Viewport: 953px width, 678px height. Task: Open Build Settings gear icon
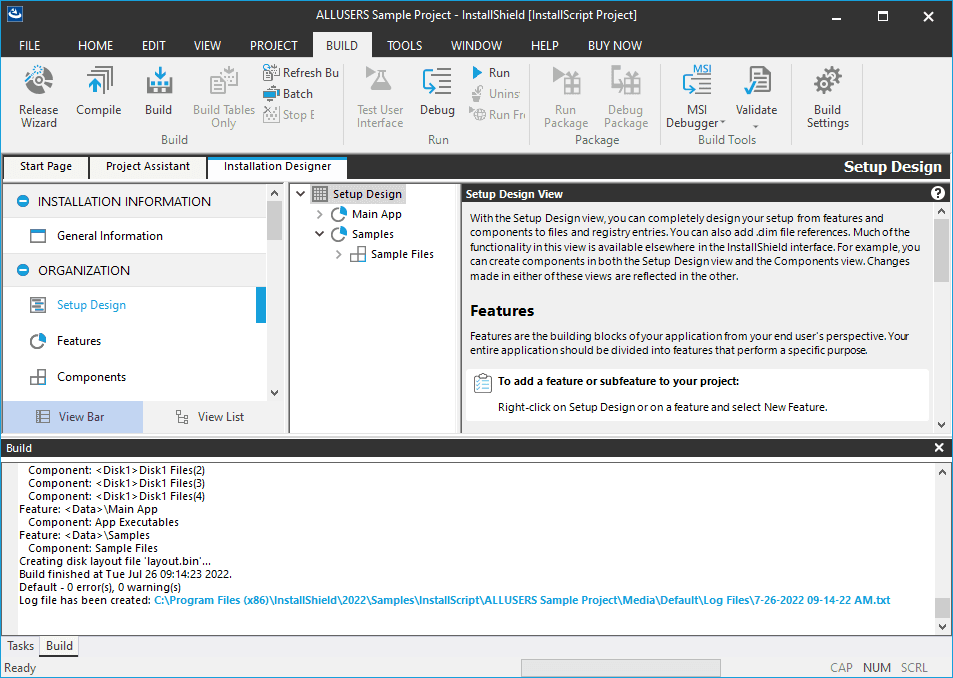click(827, 81)
